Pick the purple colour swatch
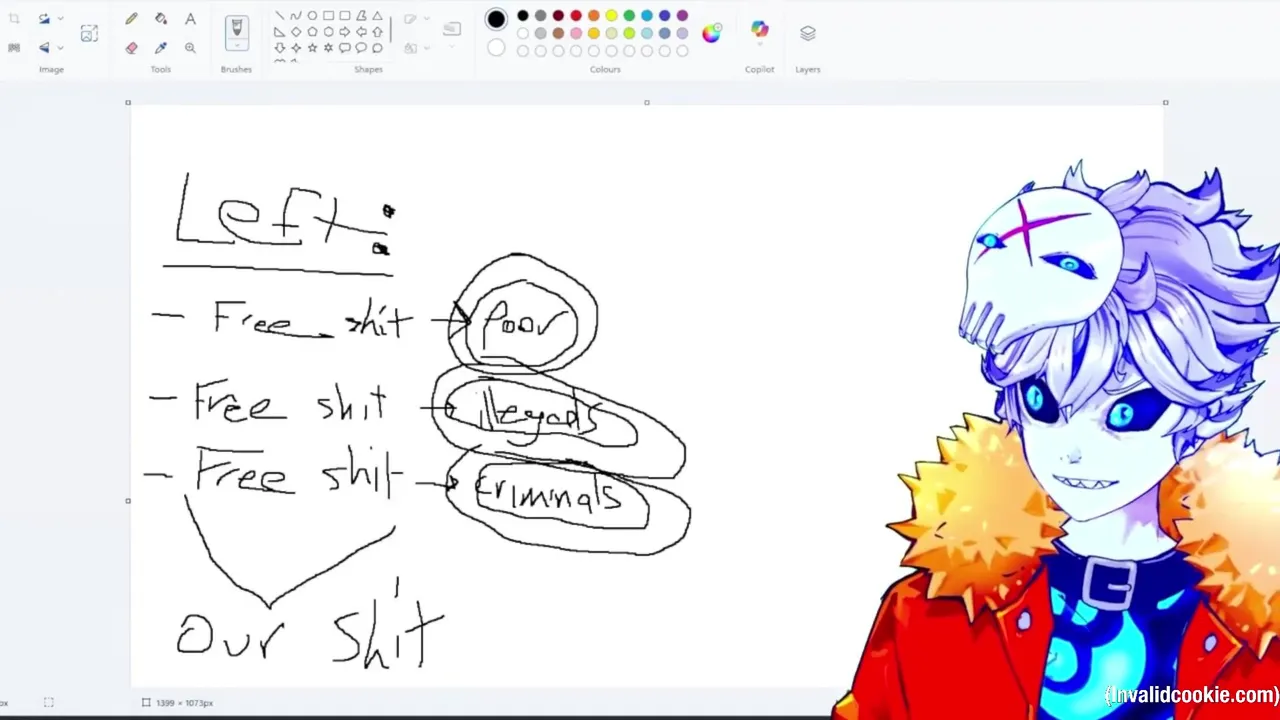Image resolution: width=1280 pixels, height=720 pixels. click(x=682, y=15)
